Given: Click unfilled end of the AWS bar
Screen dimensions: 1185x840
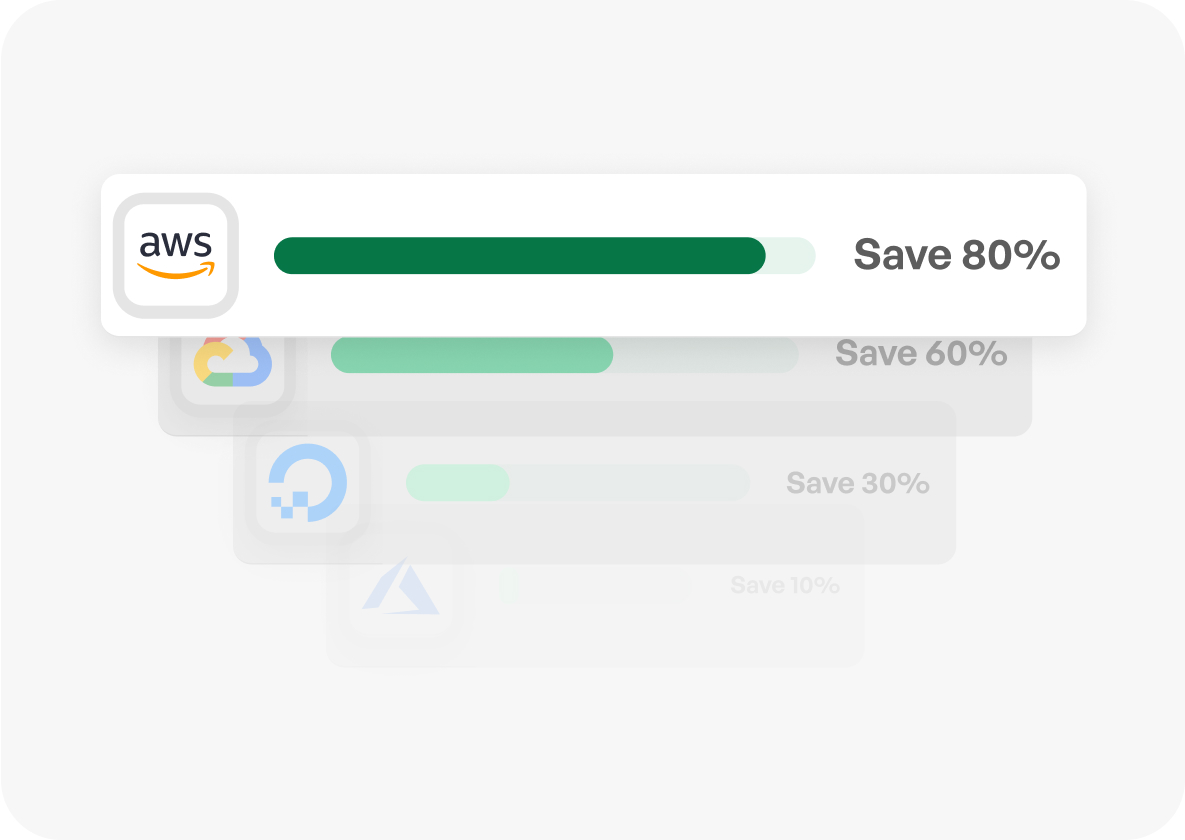Looking at the screenshot, I should [790, 256].
